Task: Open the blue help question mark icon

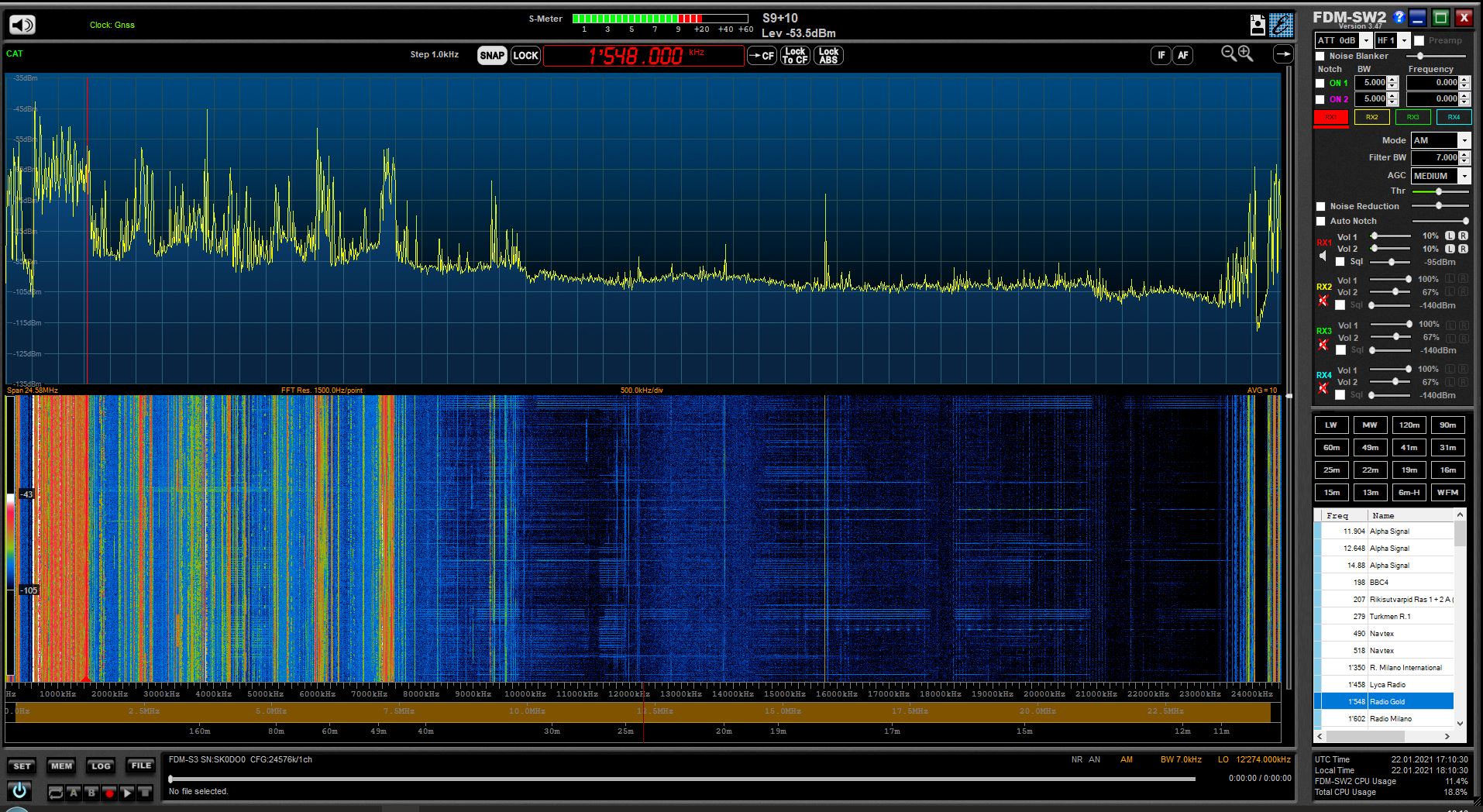Action: click(x=1399, y=17)
